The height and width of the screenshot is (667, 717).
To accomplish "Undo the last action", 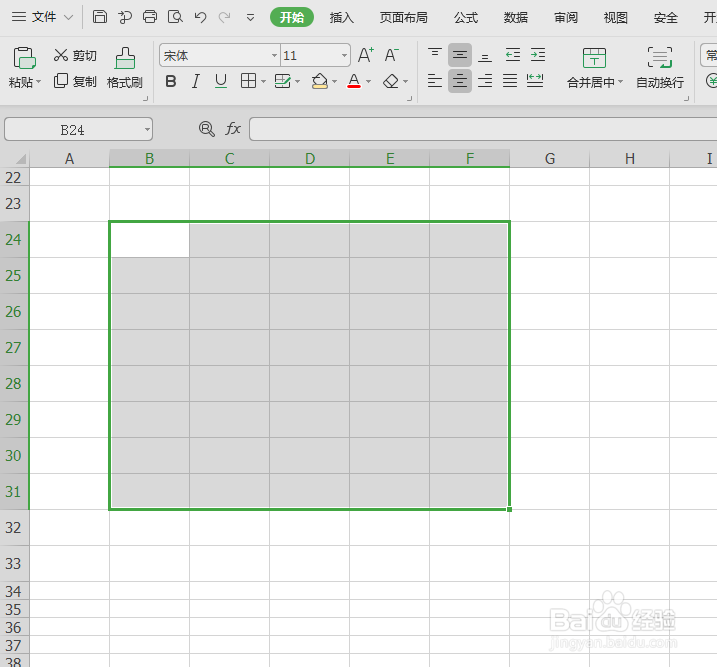I will click(200, 17).
